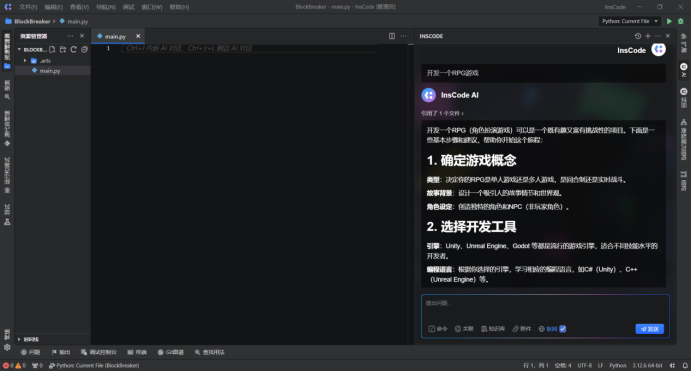Viewport: 692px width, 371px height.
Task: Click the errors count in the status bar
Action: coord(8,365)
